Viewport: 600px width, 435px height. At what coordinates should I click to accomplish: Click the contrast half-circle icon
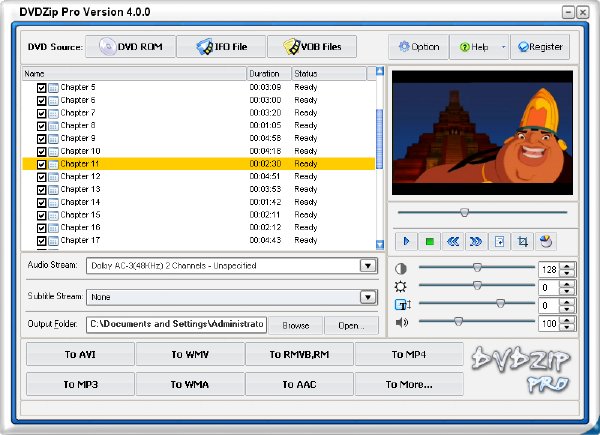point(401,269)
